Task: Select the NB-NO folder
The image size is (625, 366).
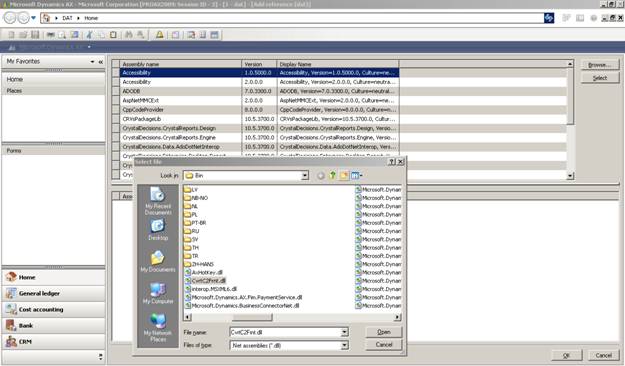Action: 196,198
